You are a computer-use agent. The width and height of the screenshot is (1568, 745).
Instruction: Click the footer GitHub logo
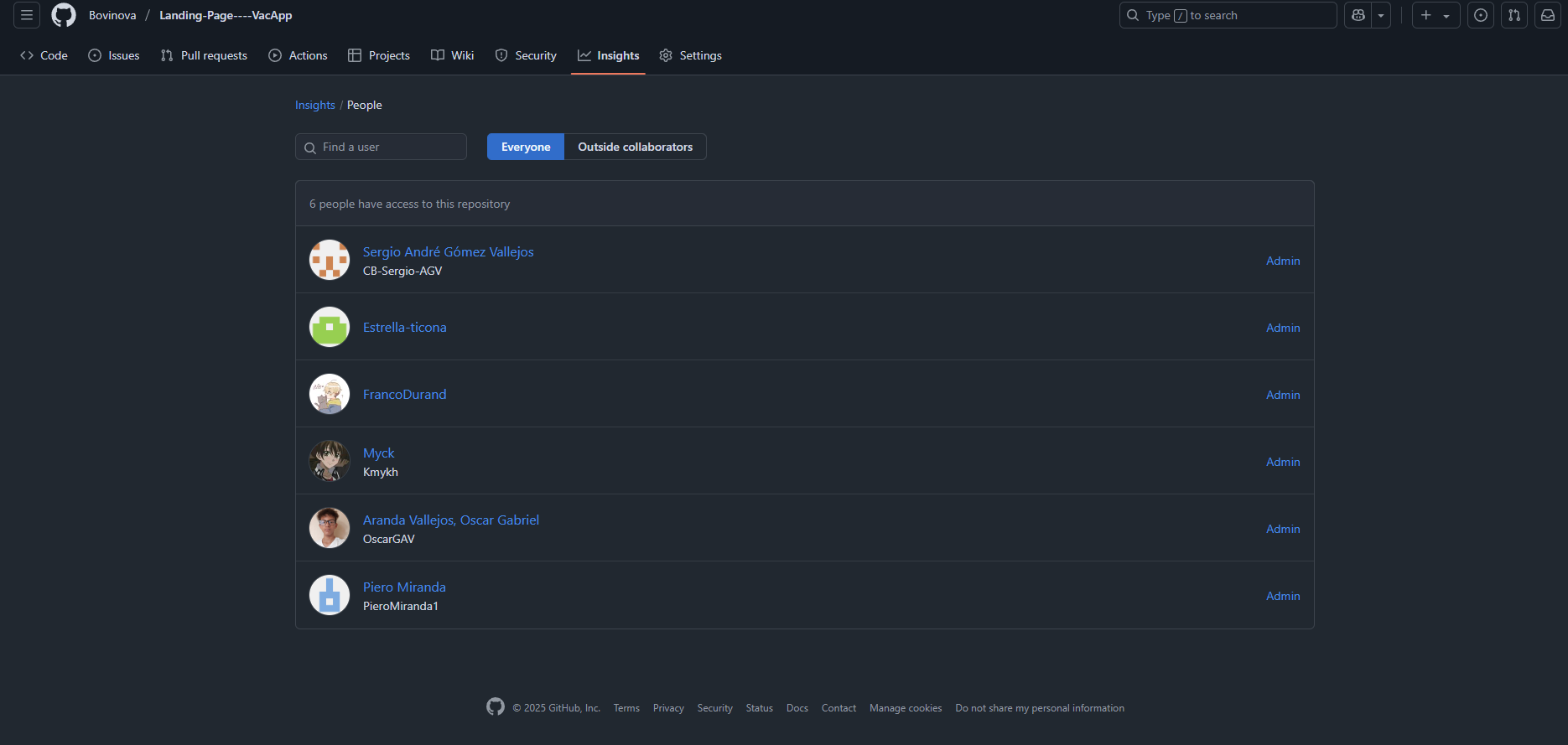496,706
